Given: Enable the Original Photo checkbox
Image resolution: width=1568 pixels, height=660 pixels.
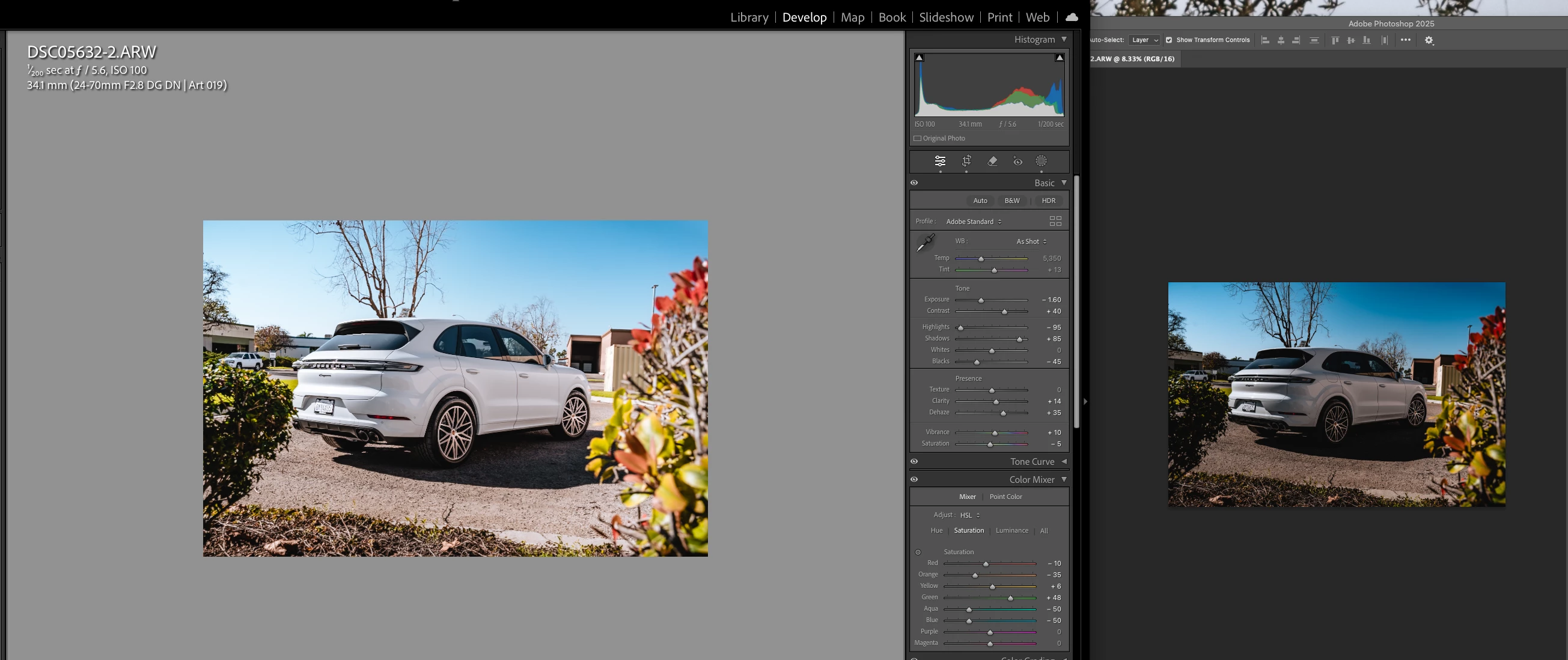Looking at the screenshot, I should [917, 138].
